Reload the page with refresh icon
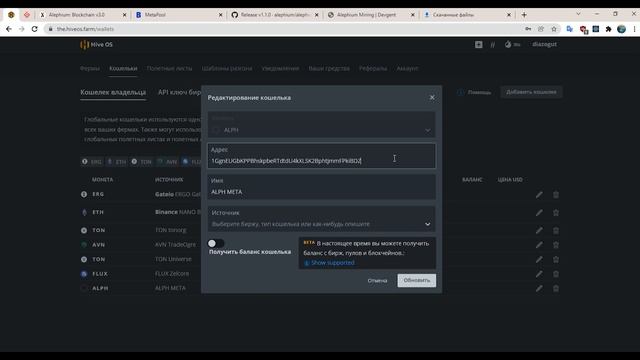This screenshot has width=640, height=360. [x=35, y=29]
